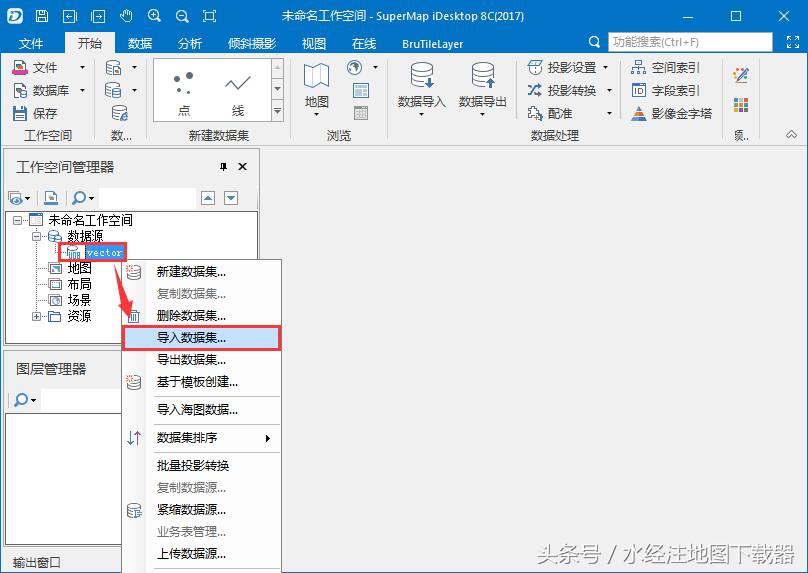This screenshot has width=808, height=573.
Task: Click the zoom out magnifier icon
Action: pyautogui.click(x=182, y=16)
